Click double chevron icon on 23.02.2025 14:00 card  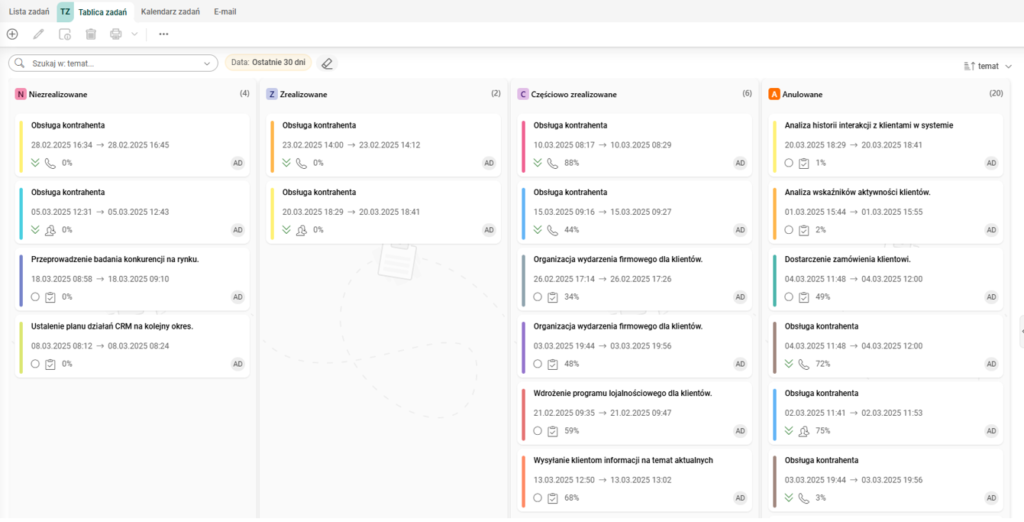tap(287, 163)
